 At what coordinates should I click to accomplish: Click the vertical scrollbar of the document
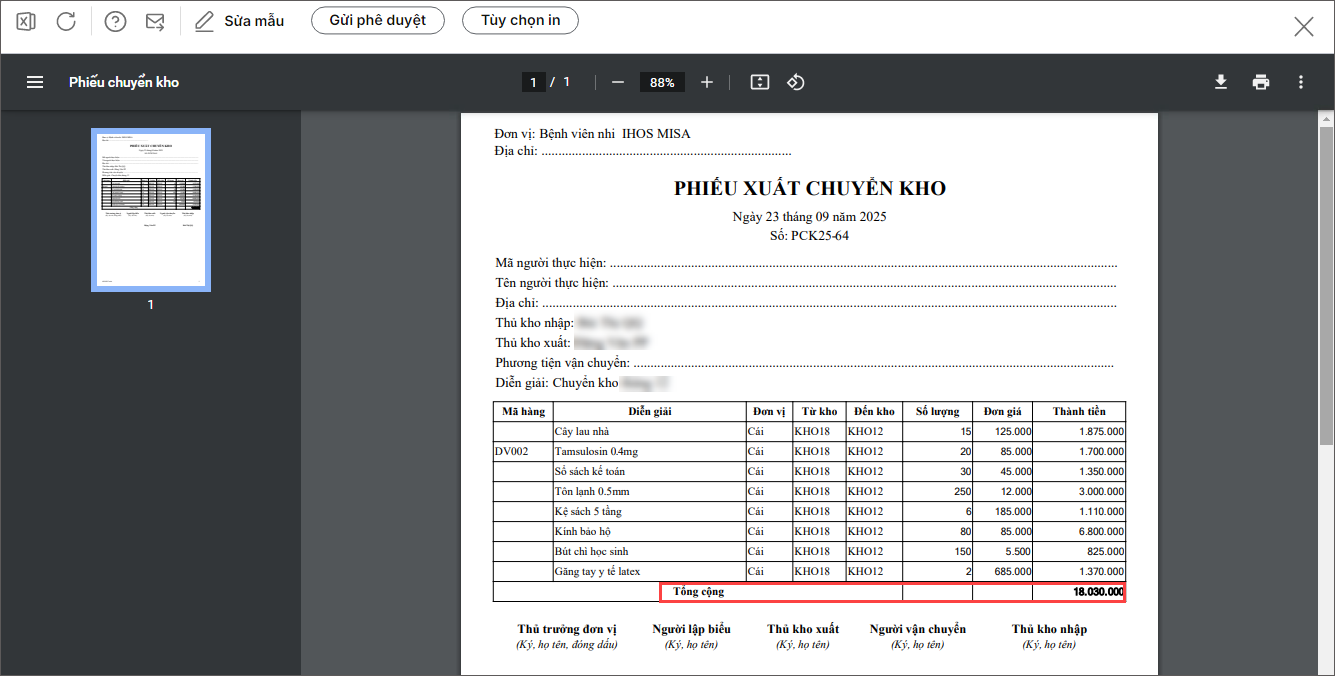click(x=1328, y=280)
